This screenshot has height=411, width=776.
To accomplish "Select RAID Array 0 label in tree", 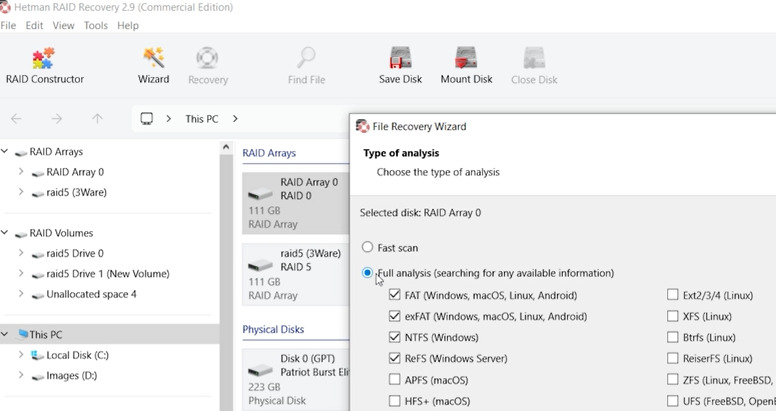I will [75, 172].
